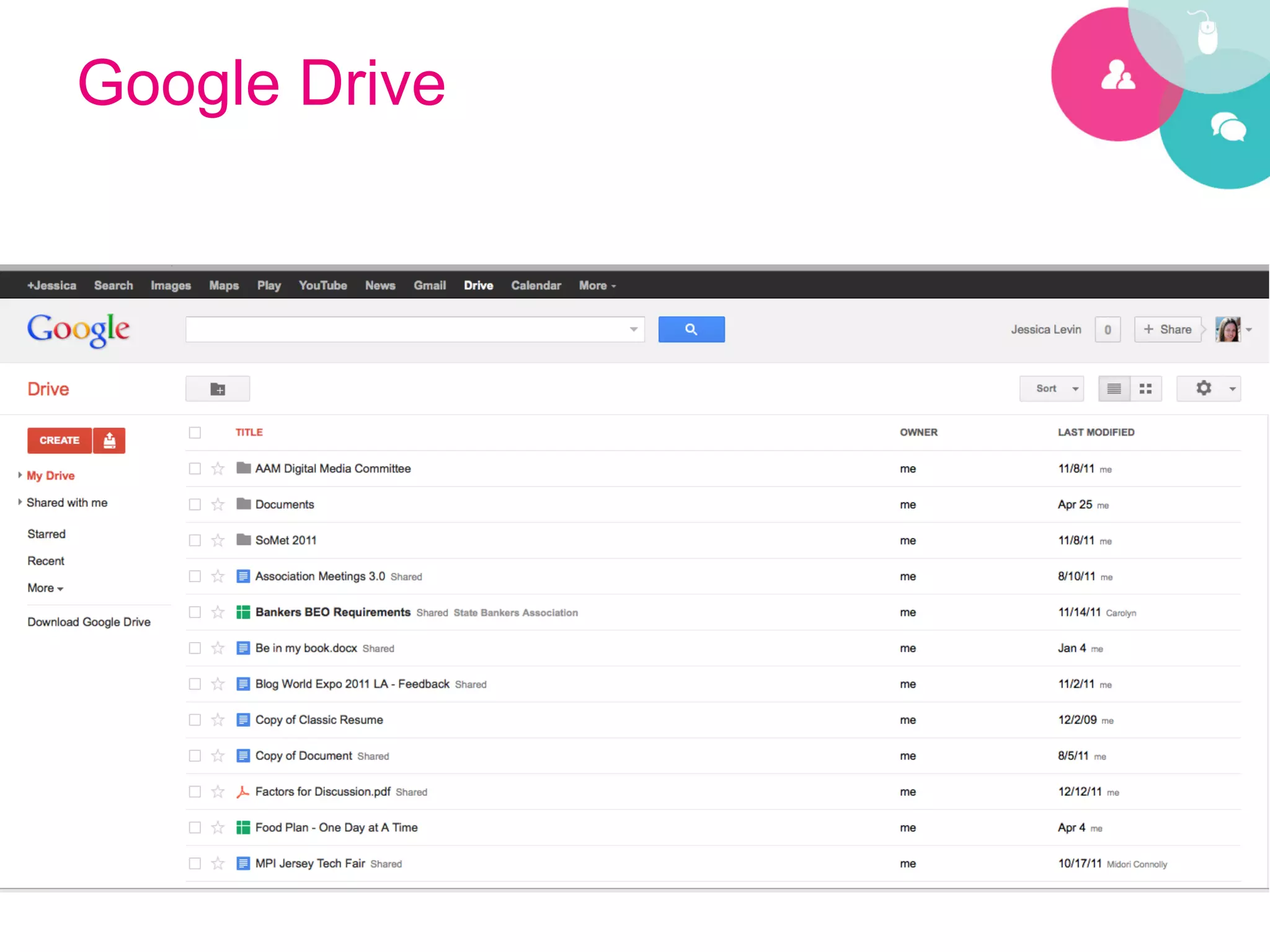Open Calendar from the top bar
1270x952 pixels.
536,286
